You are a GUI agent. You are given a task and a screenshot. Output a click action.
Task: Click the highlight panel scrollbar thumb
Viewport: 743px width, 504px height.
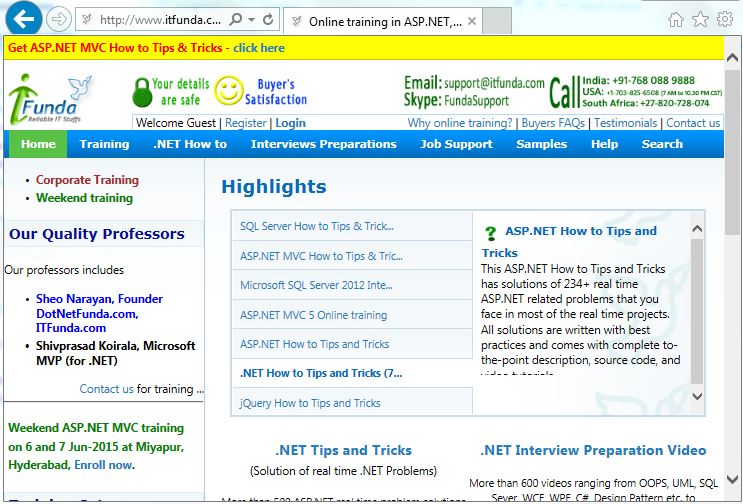click(x=697, y=311)
